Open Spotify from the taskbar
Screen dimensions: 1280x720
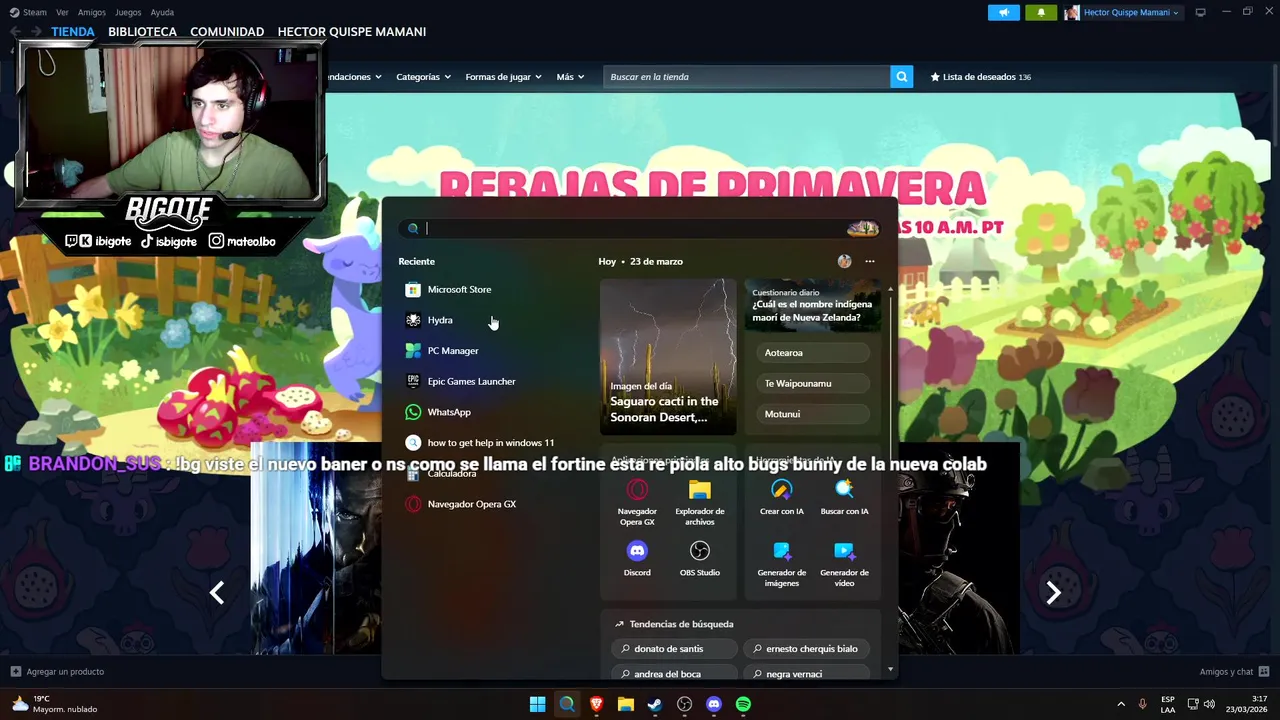(x=743, y=704)
